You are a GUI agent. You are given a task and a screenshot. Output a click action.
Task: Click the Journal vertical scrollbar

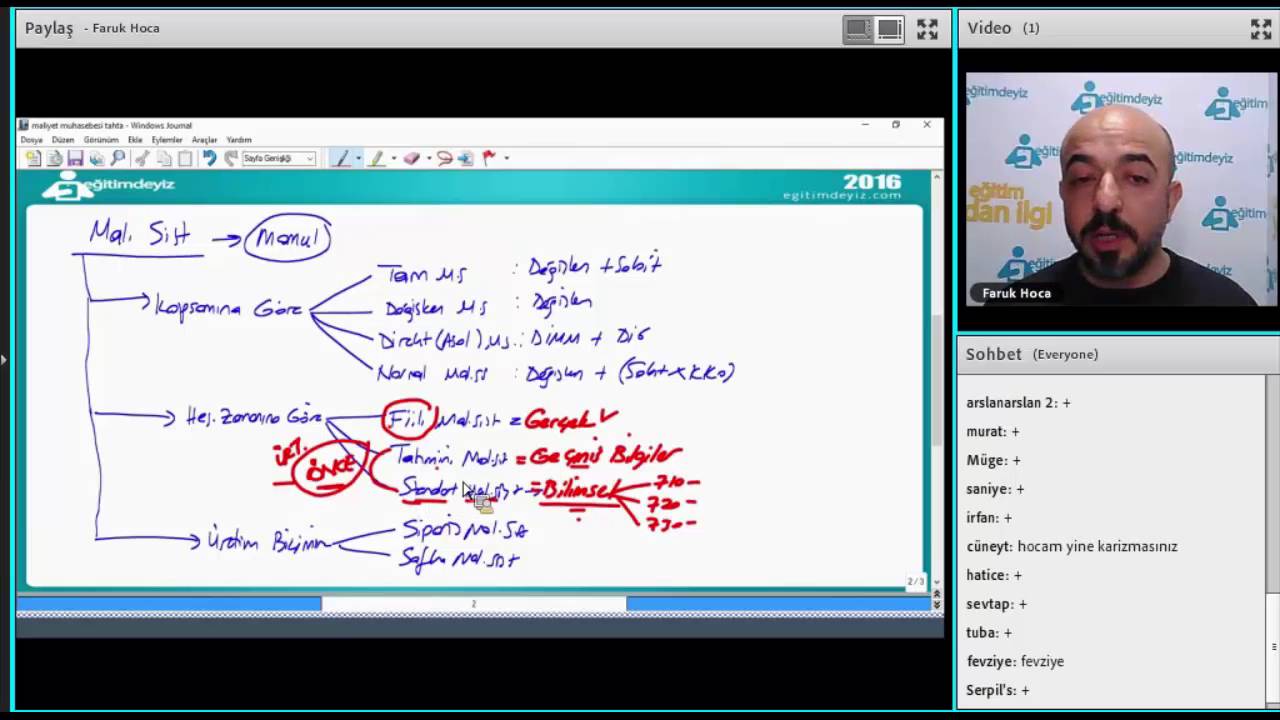click(x=936, y=380)
